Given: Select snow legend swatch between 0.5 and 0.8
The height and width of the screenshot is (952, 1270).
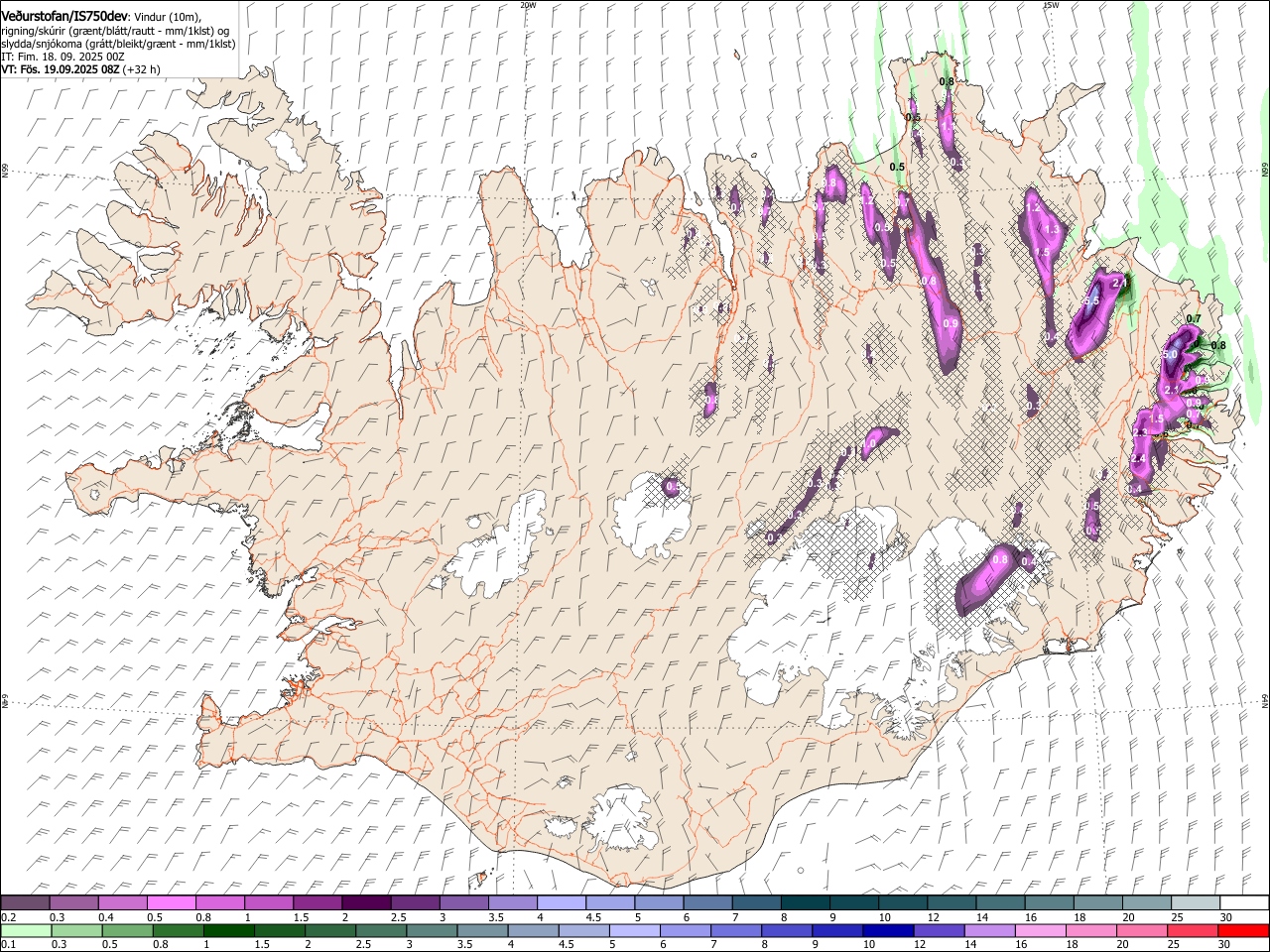Looking at the screenshot, I should 171,903.
